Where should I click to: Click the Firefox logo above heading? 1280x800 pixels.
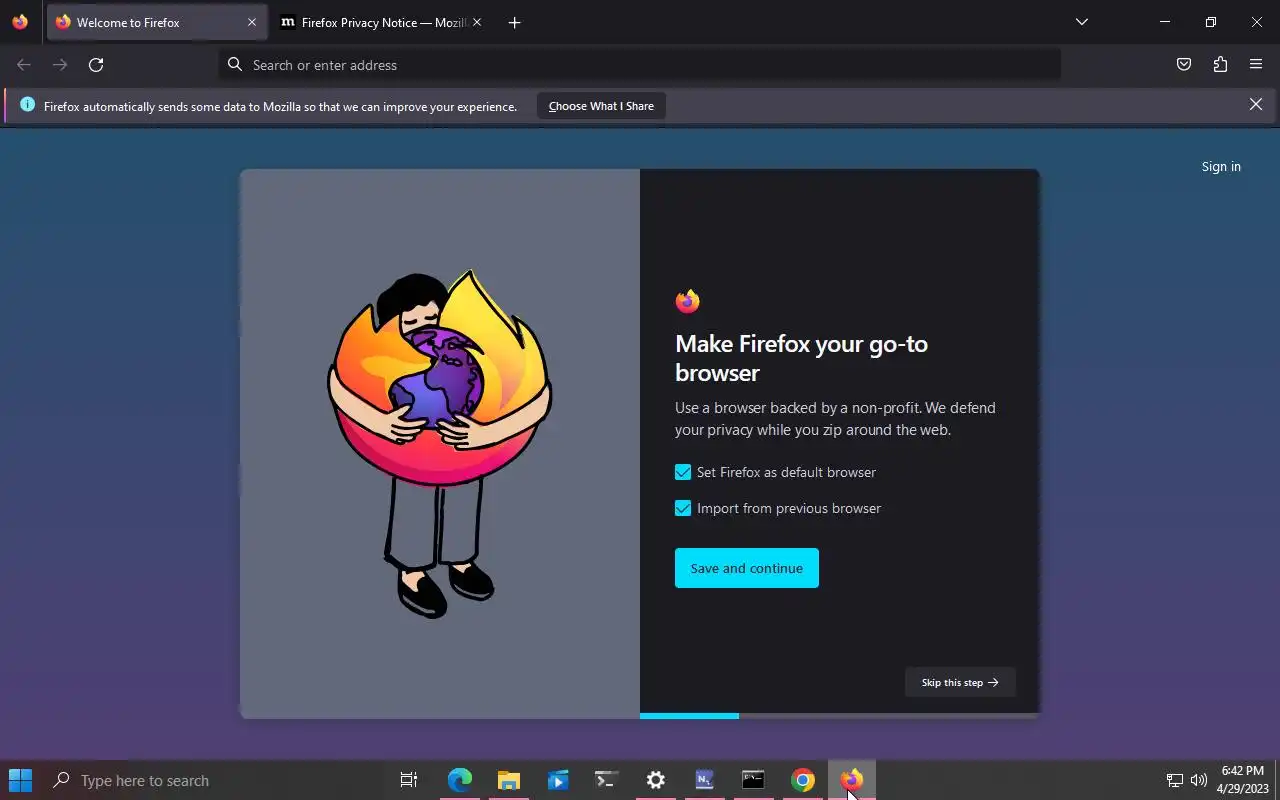pos(687,301)
